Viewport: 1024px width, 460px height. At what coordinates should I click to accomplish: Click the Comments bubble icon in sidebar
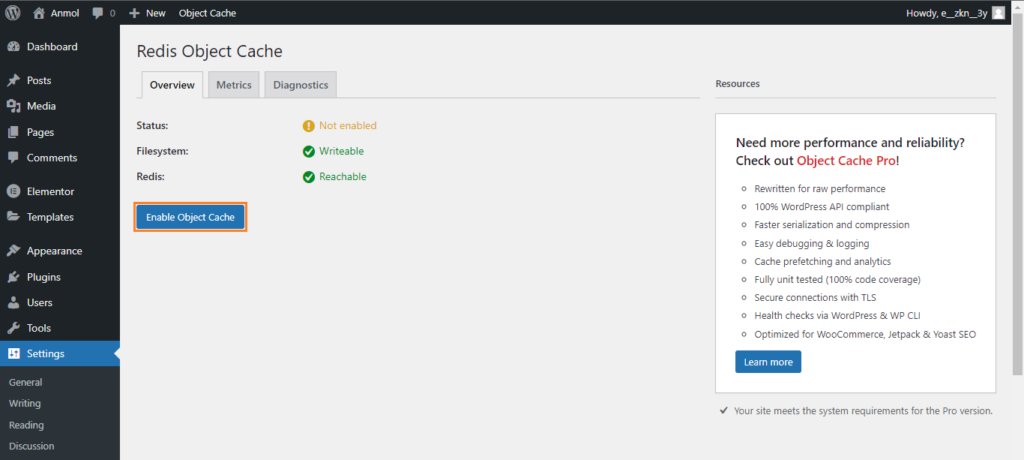13,158
